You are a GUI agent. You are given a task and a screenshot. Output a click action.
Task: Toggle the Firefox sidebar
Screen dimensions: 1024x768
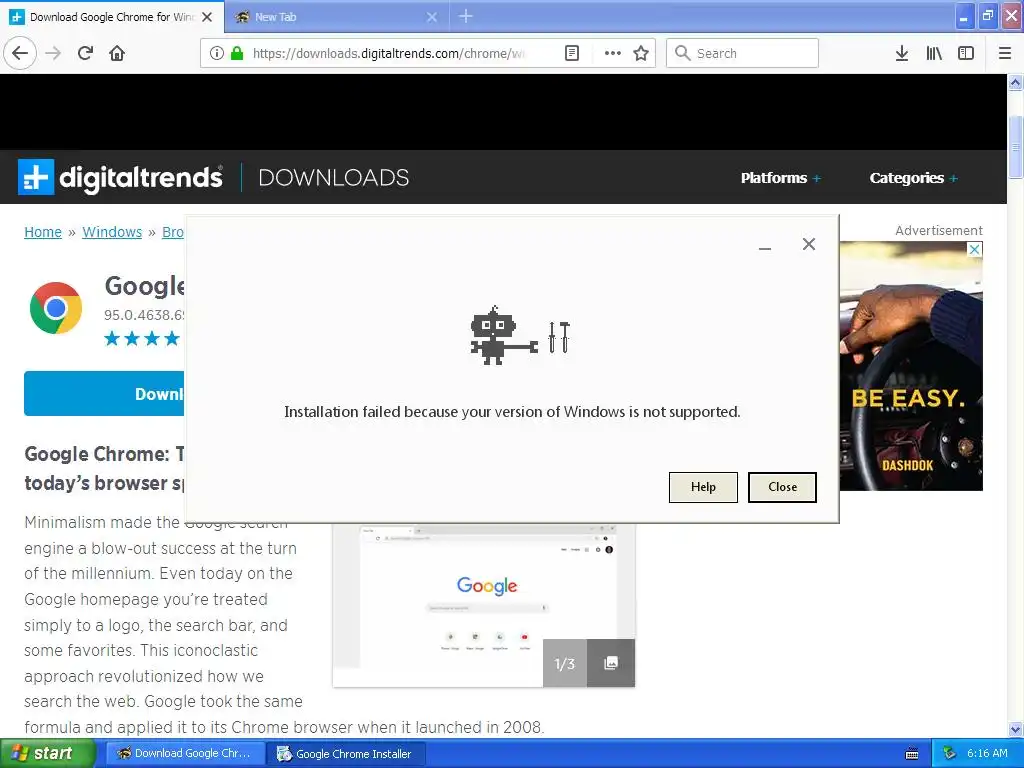pyautogui.click(x=966, y=53)
